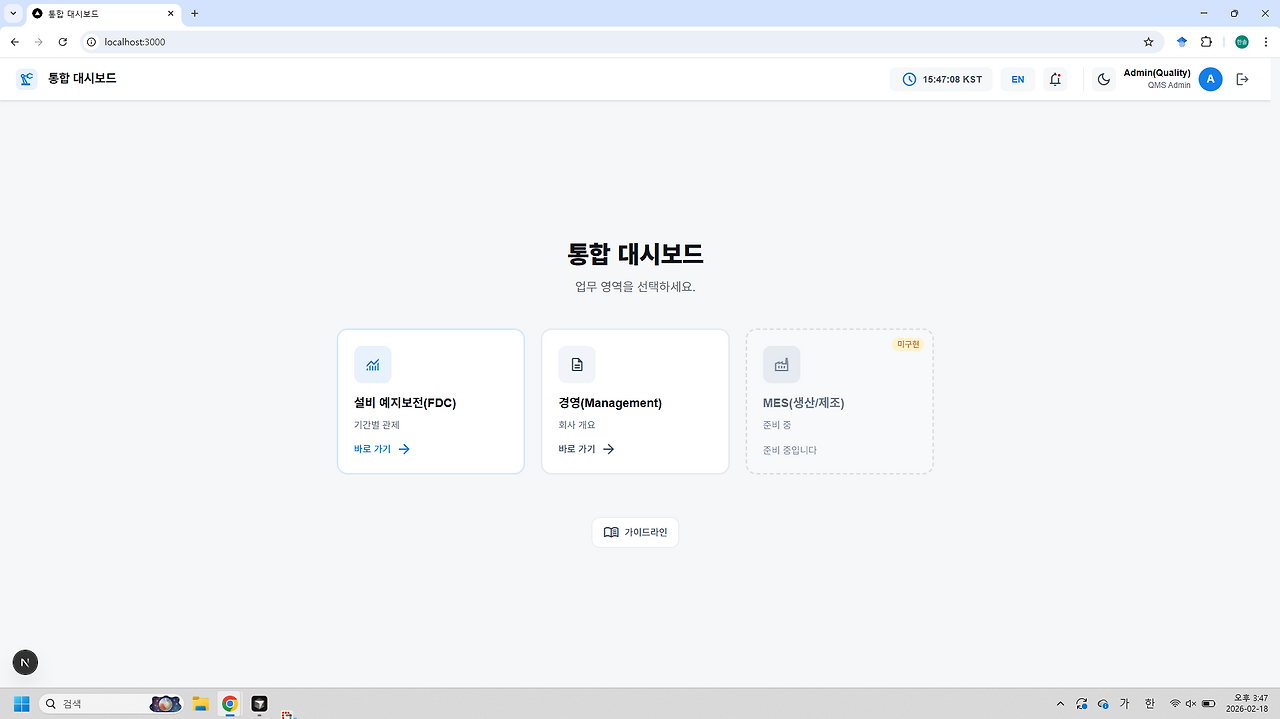Click the 15:47:08 KST clock display
Image resolution: width=1280 pixels, height=719 pixels.
click(941, 79)
